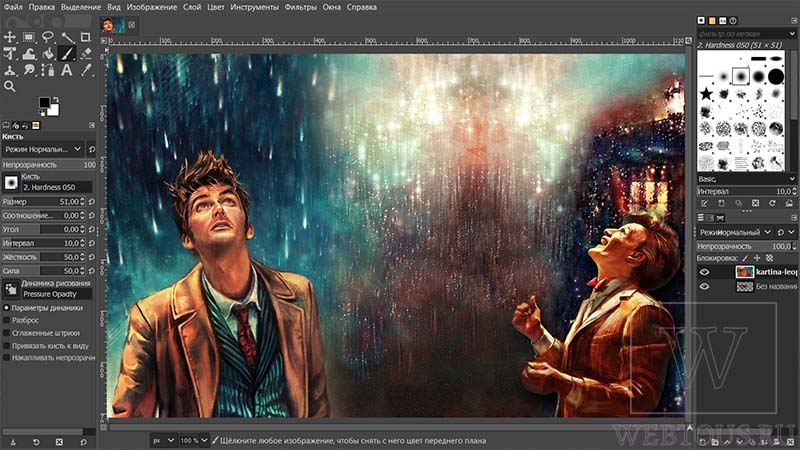
Task: Delete tool preset icon in tool options footer
Action: [x=59, y=442]
